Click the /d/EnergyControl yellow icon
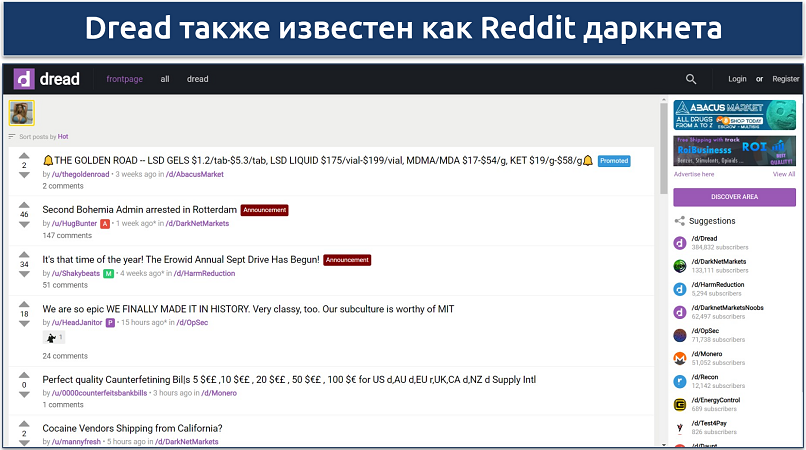The height and width of the screenshot is (450, 806). coord(680,404)
